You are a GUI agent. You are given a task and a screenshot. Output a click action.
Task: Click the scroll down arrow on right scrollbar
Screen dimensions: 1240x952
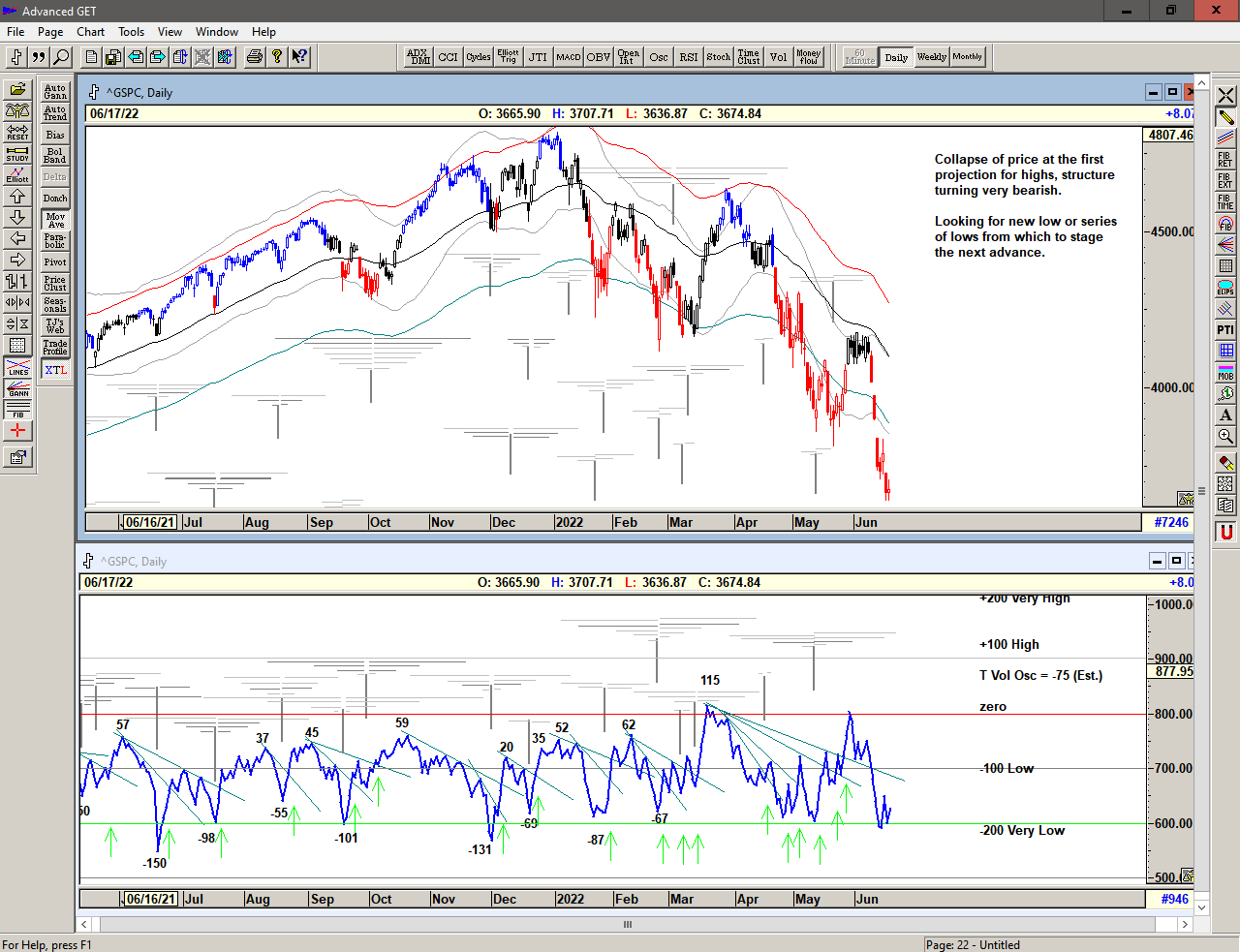coord(1201,907)
